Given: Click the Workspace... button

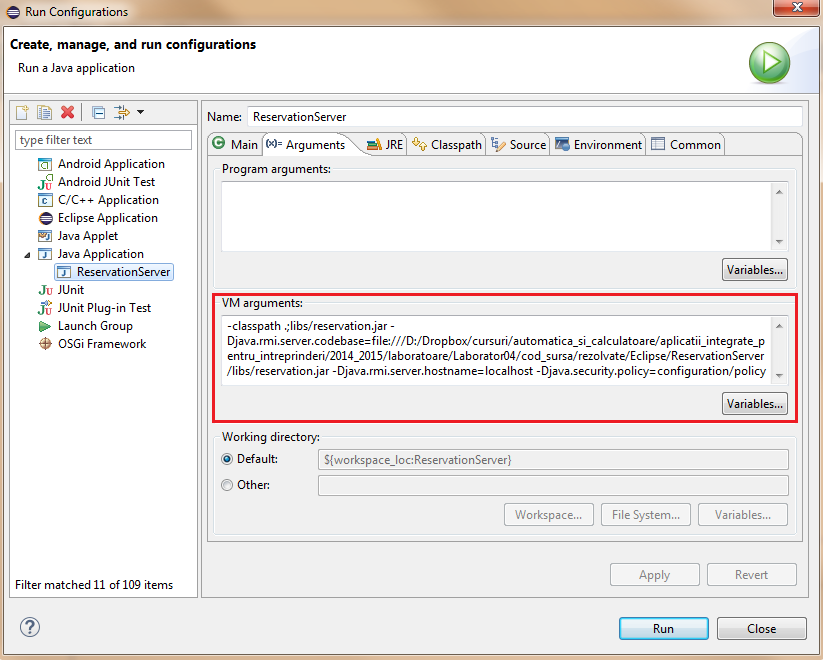Looking at the screenshot, I should coord(548,515).
